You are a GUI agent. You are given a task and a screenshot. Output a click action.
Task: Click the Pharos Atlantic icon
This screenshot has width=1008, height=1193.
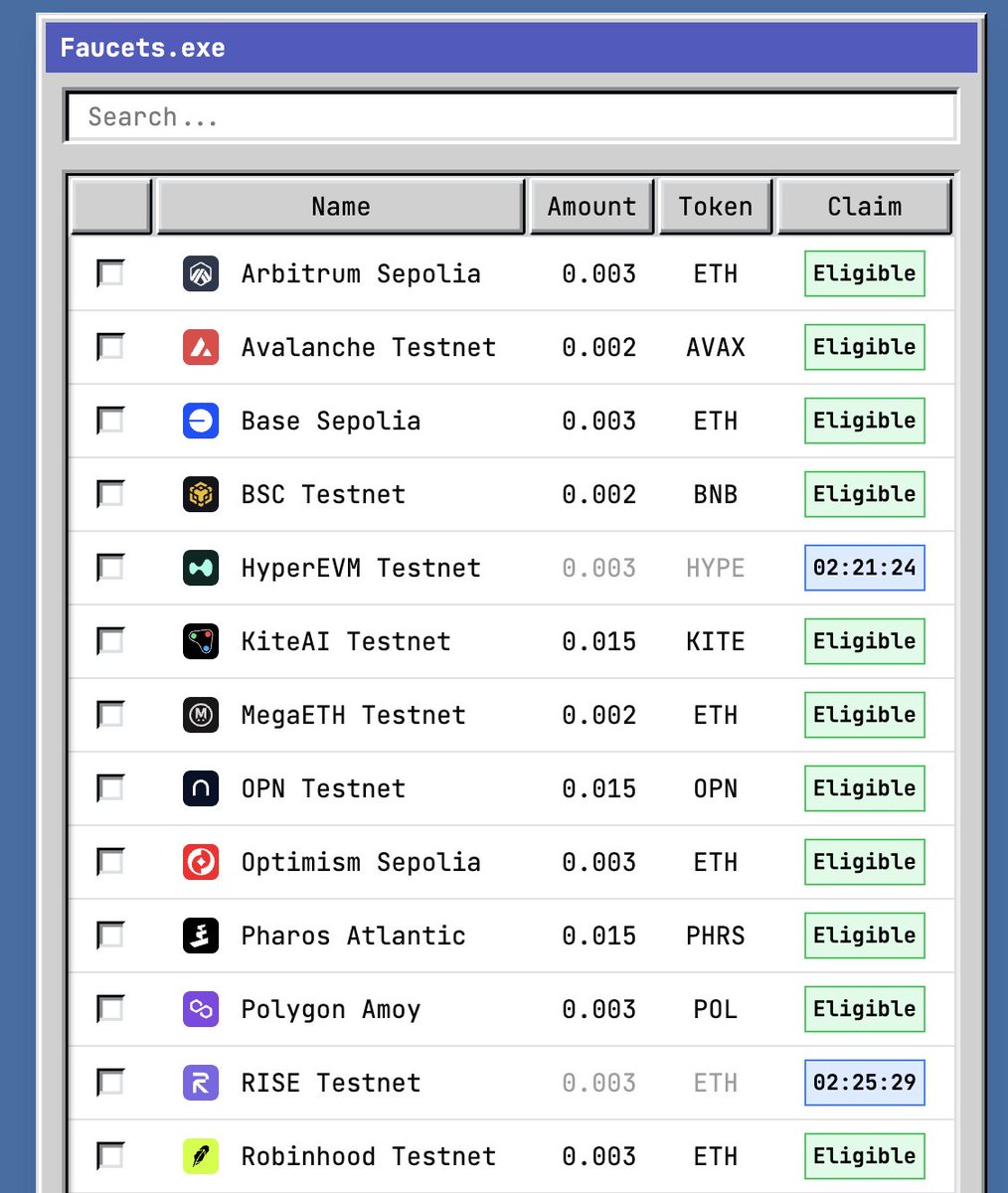point(201,936)
